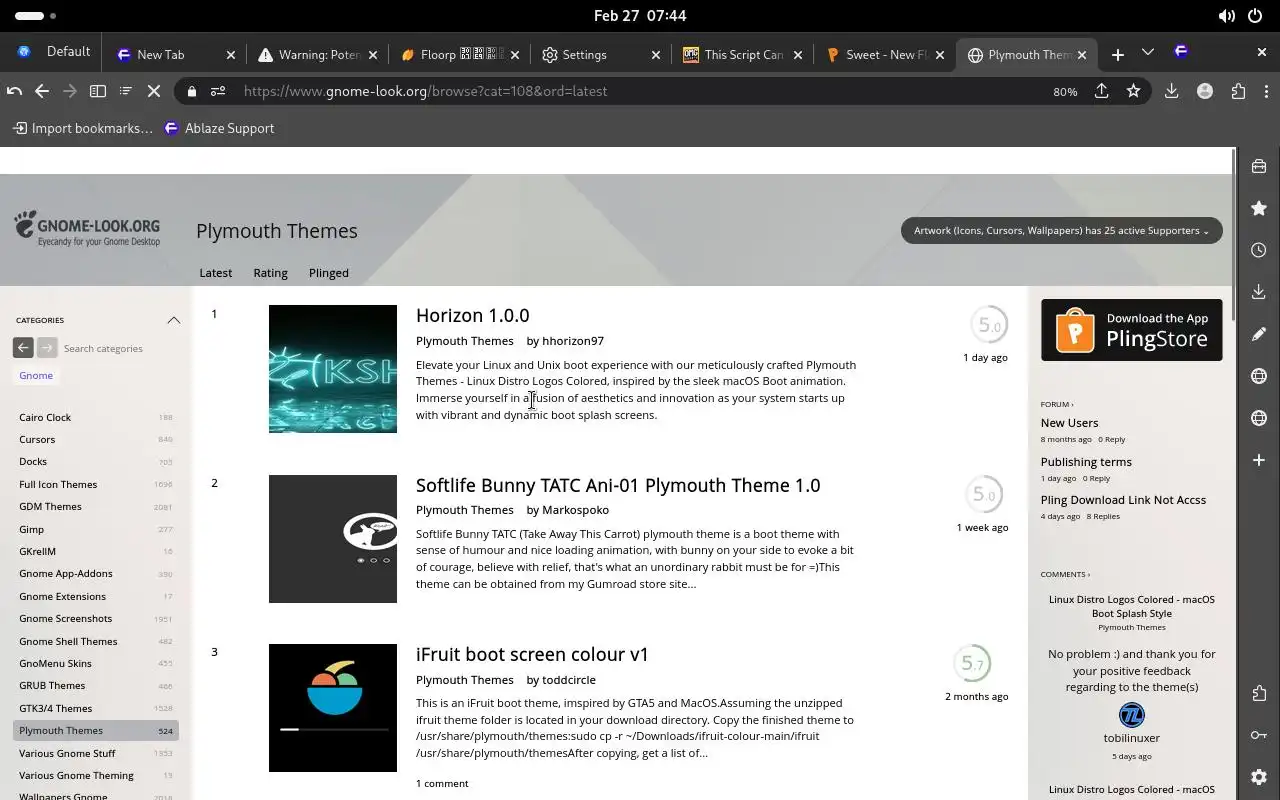Open second globe web panel in sidebar
Screen dimensions: 1280x800
(x=1259, y=418)
